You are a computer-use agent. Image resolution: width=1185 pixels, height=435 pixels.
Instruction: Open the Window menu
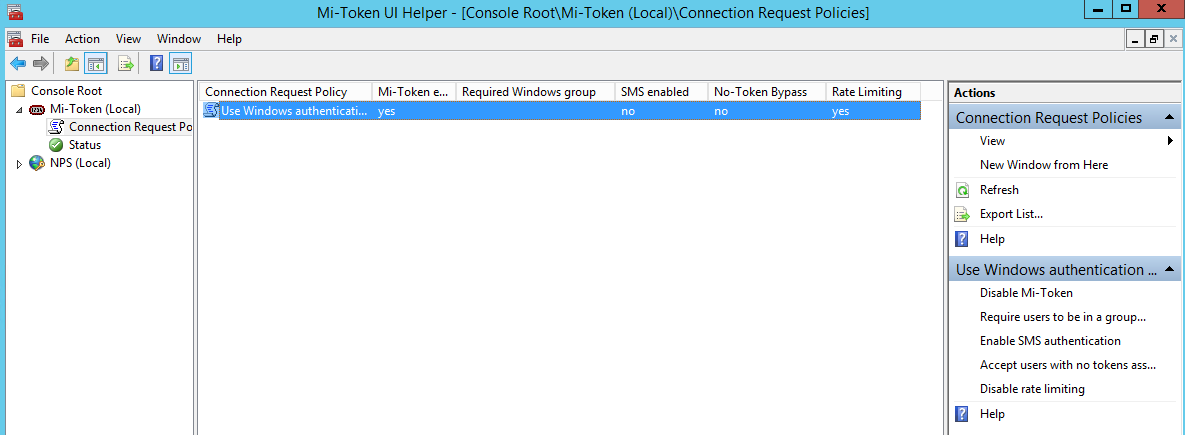pos(179,39)
